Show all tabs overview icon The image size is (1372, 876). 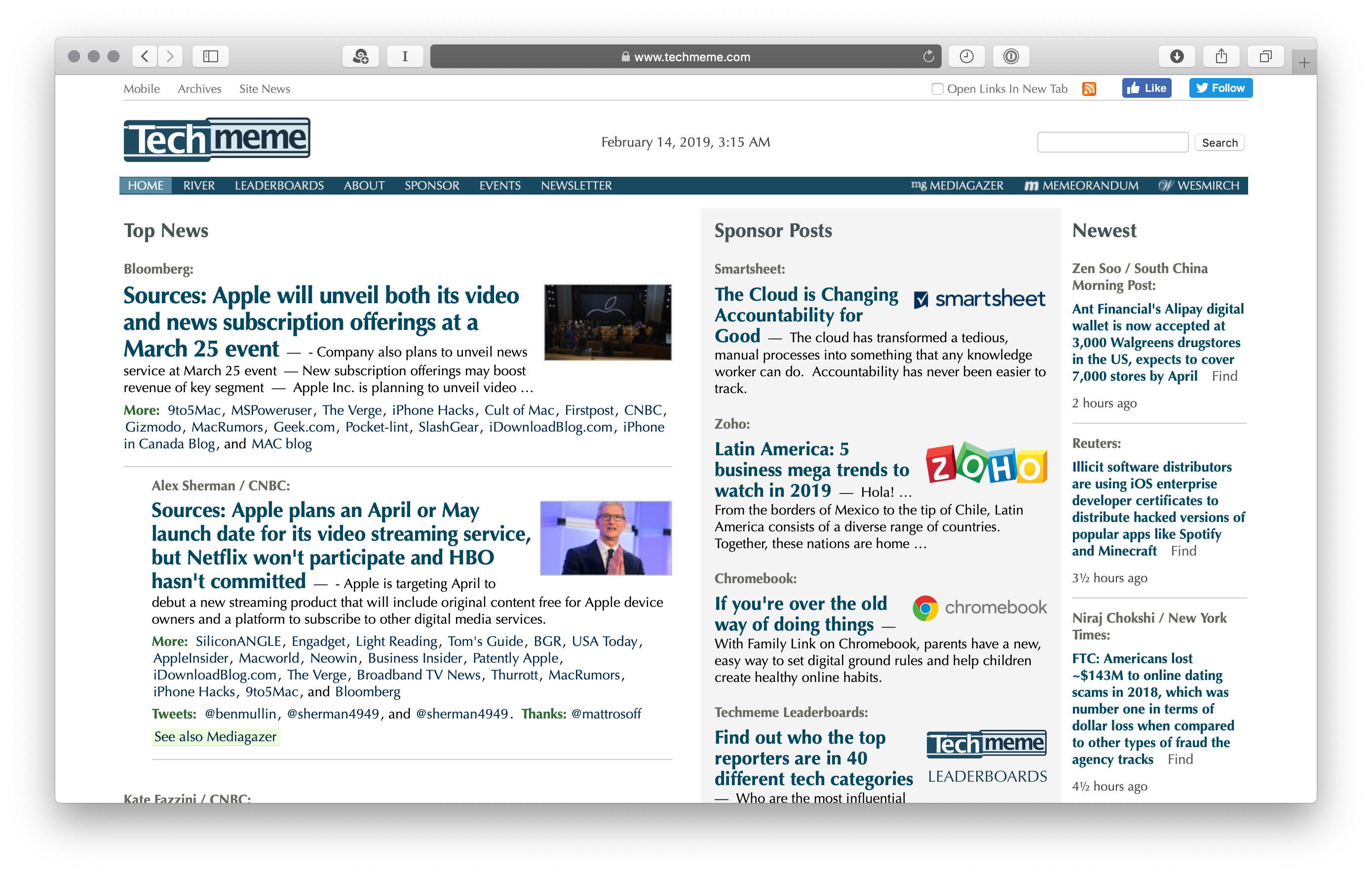1265,56
